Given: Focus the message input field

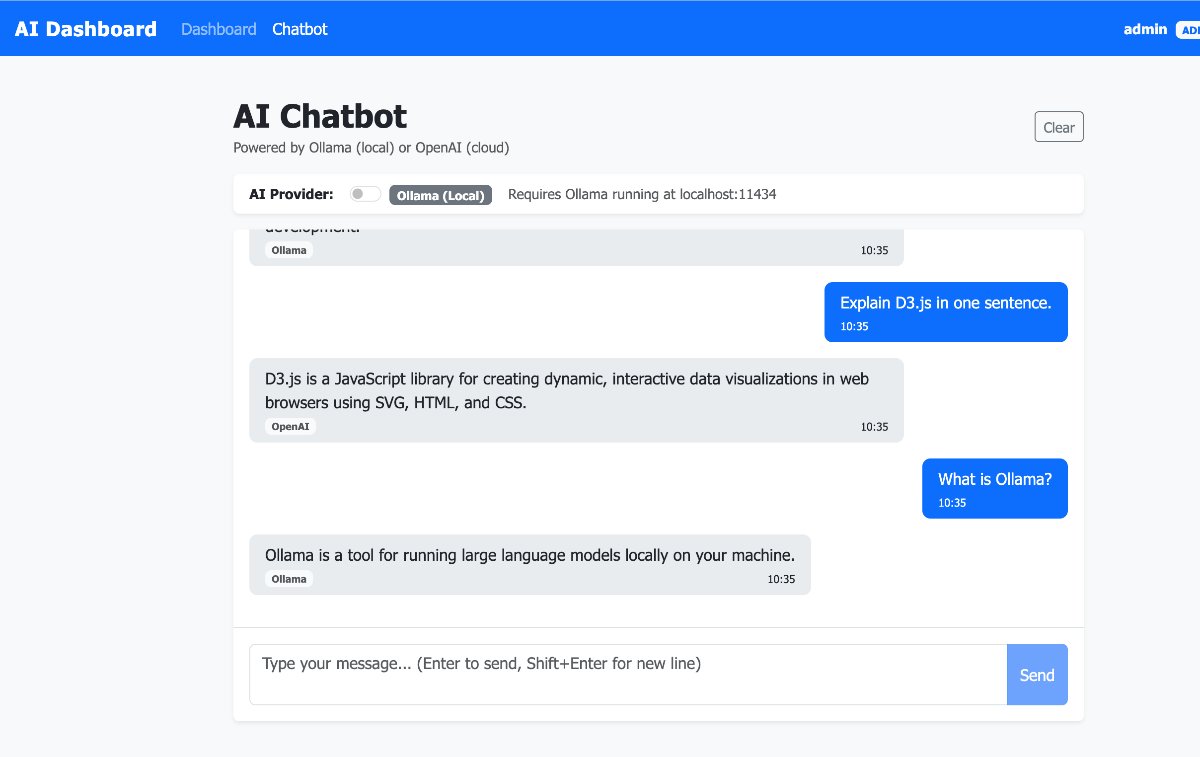Looking at the screenshot, I should pos(628,674).
